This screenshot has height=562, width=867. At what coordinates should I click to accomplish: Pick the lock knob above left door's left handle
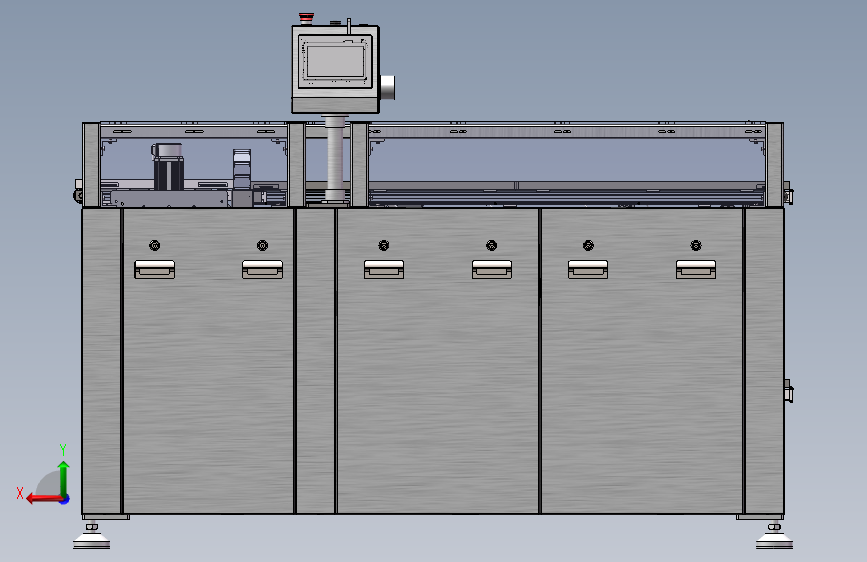click(155, 245)
